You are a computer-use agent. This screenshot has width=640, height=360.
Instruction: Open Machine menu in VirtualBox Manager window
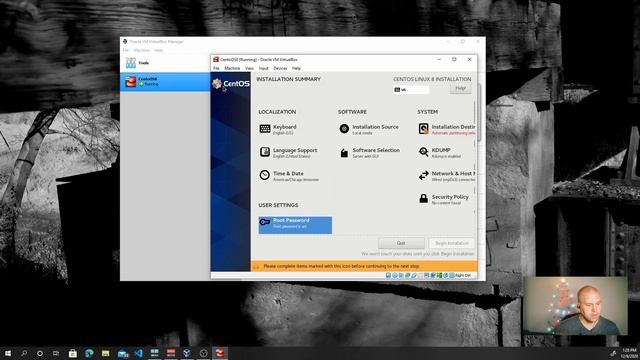point(142,50)
